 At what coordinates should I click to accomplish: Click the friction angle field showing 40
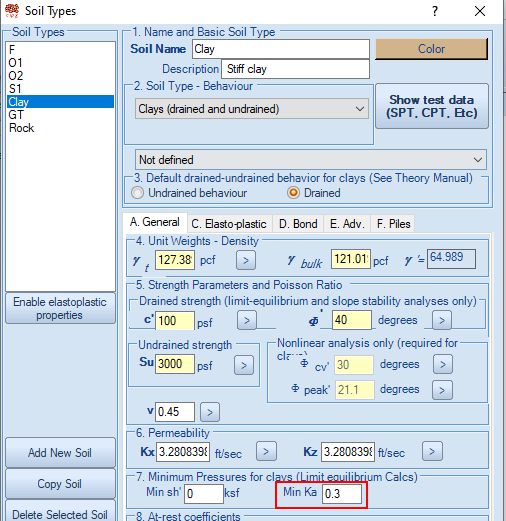[x=352, y=320]
